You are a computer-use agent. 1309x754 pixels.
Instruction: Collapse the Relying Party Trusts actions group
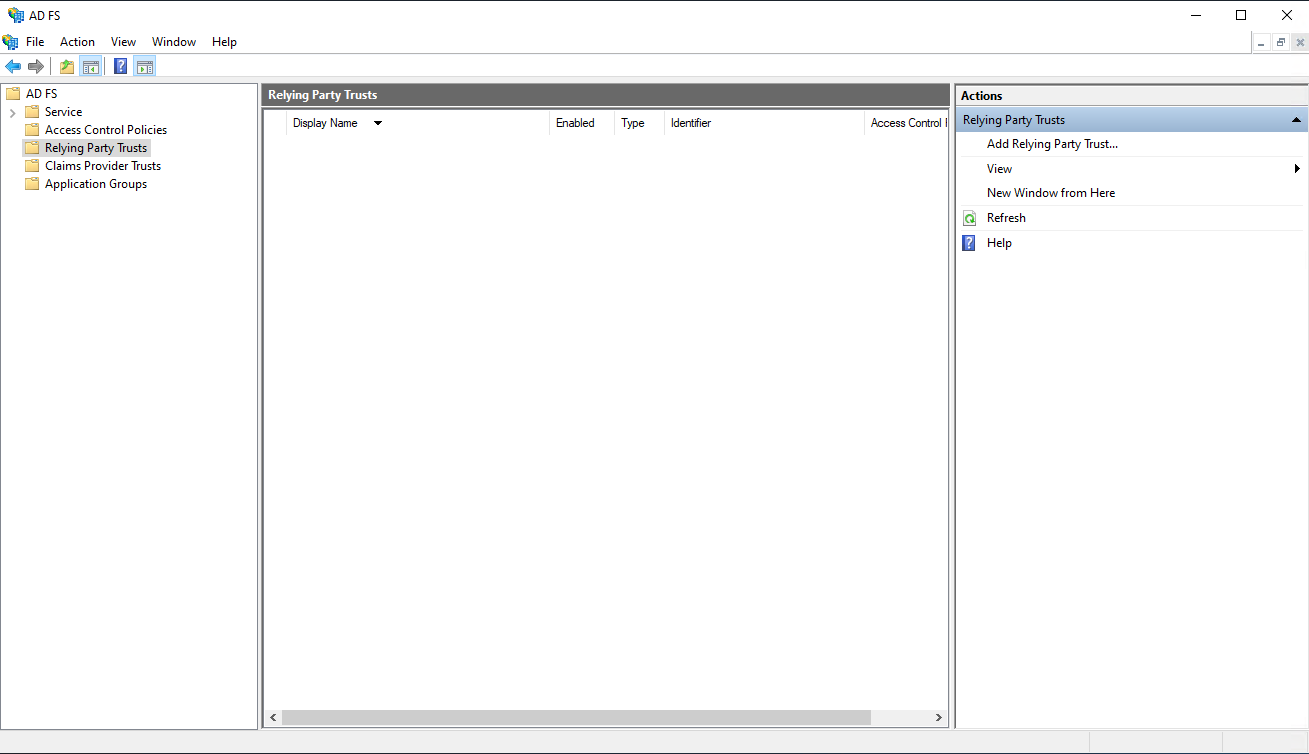click(x=1295, y=119)
